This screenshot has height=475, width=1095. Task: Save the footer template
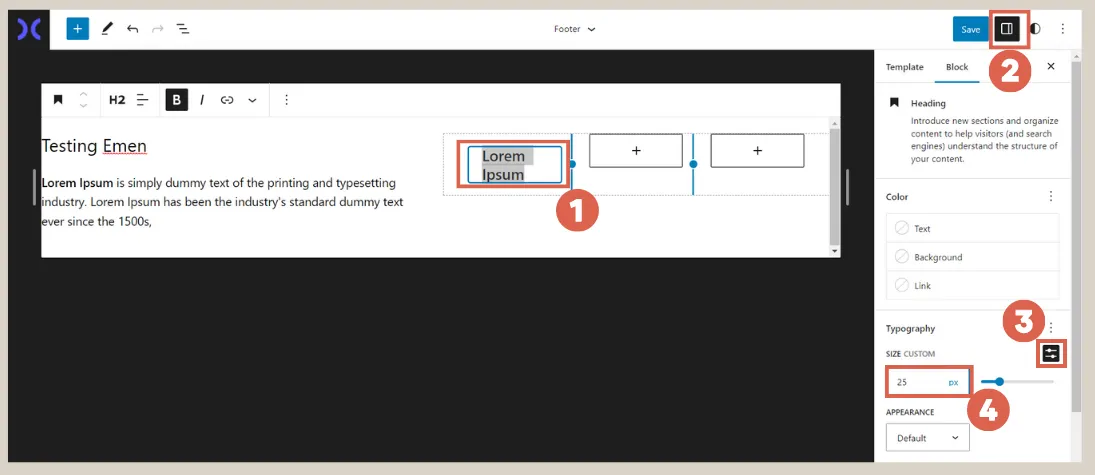(971, 29)
